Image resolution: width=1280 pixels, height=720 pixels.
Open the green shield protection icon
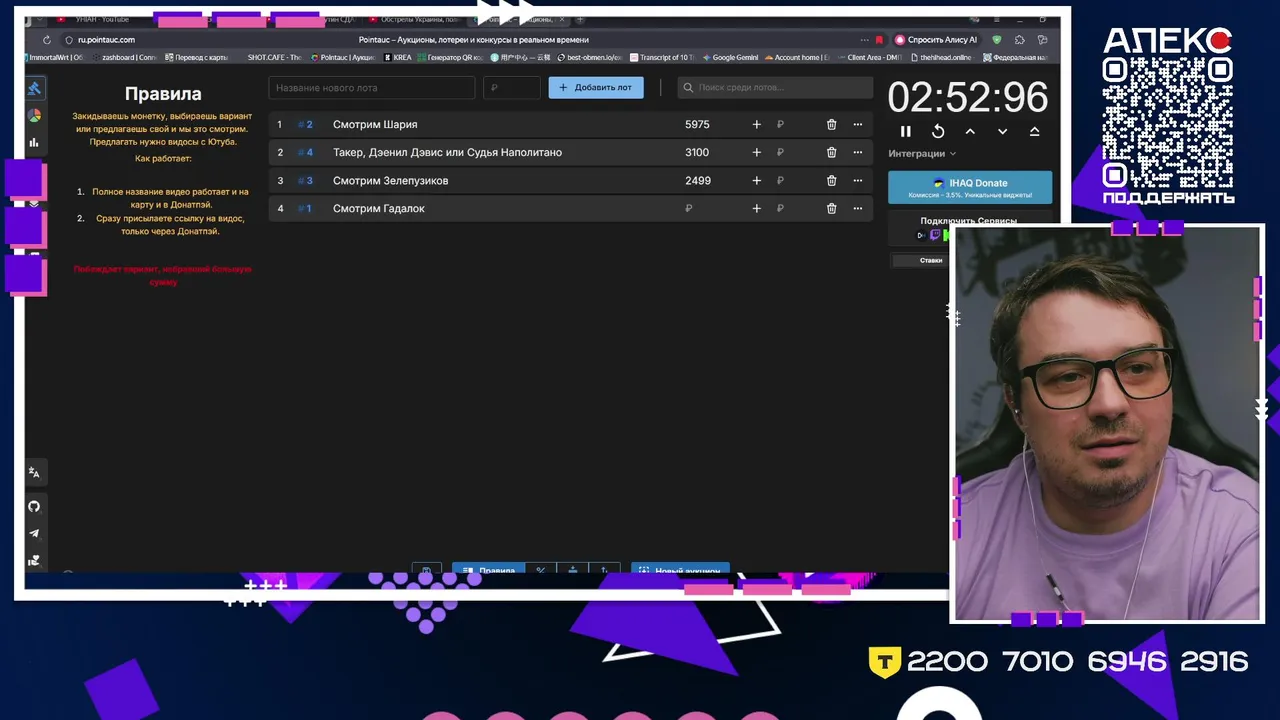(x=997, y=40)
